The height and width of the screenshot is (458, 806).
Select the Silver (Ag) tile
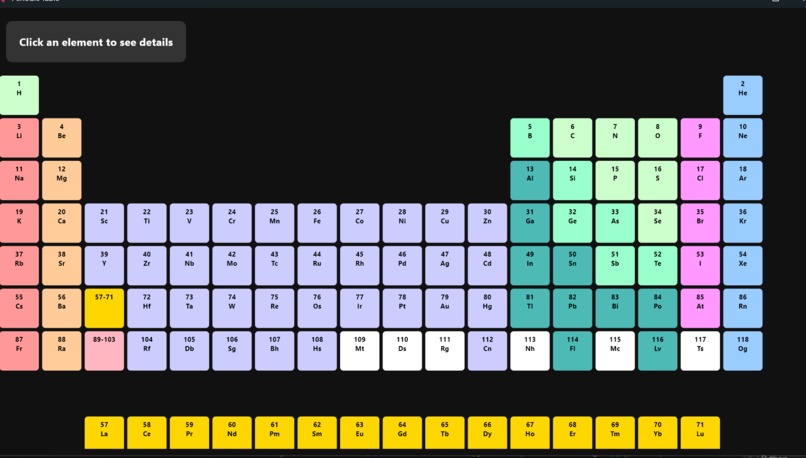(445, 266)
